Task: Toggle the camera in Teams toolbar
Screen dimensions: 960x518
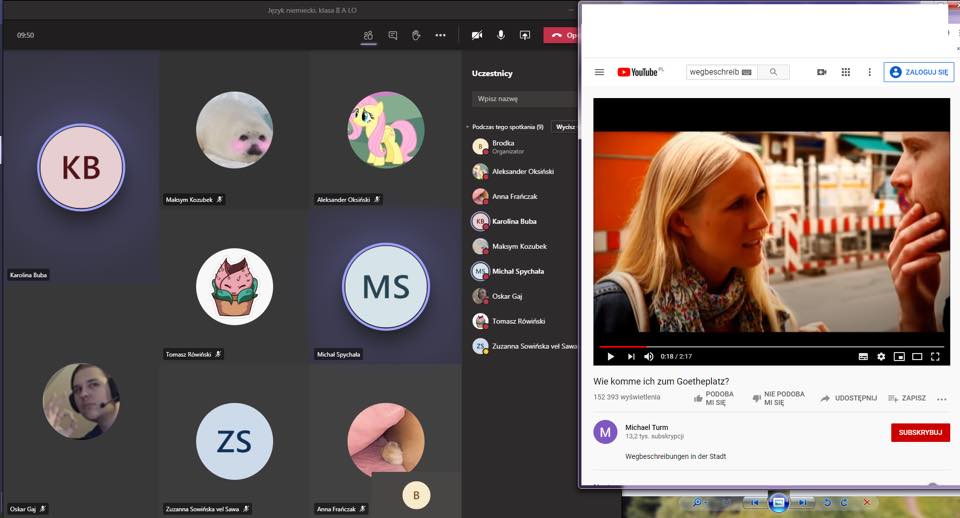Action: point(477,35)
